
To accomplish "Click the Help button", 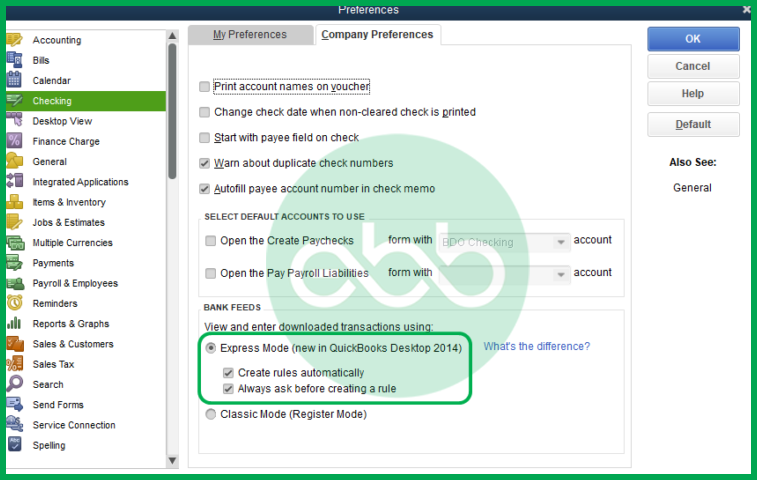I will click(x=693, y=94).
